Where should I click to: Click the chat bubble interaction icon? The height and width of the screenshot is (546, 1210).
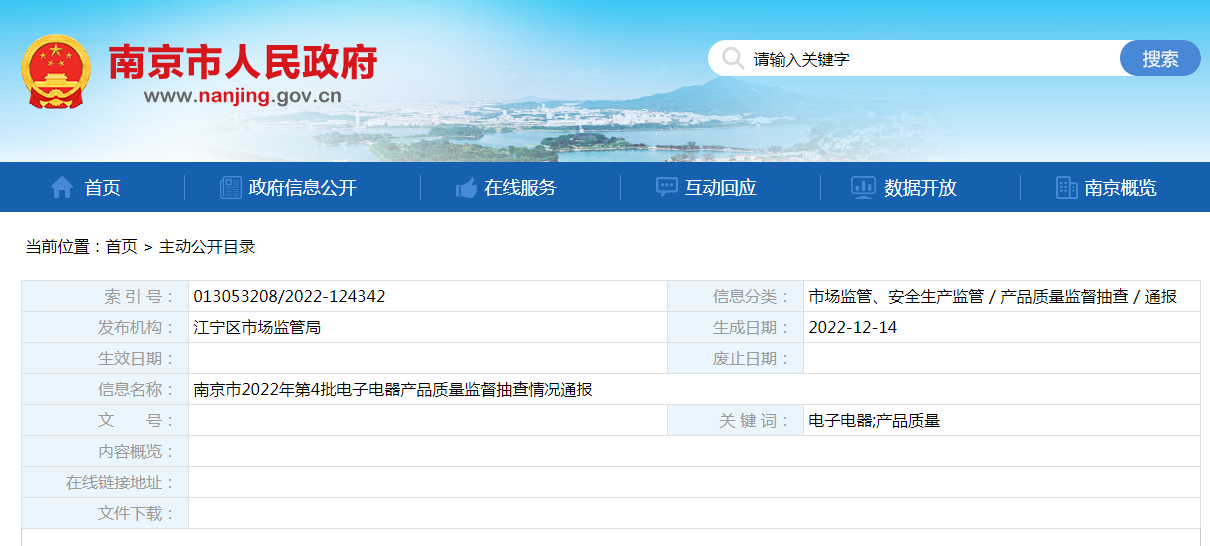(x=666, y=187)
